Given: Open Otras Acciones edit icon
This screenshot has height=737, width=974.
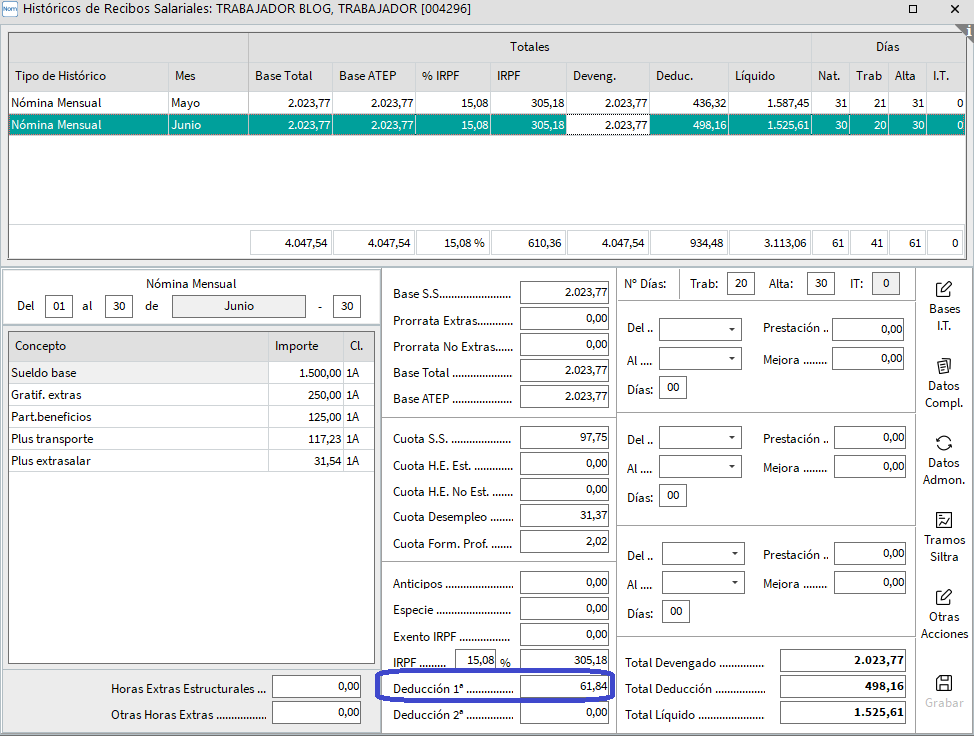Looking at the screenshot, I should point(944,597).
